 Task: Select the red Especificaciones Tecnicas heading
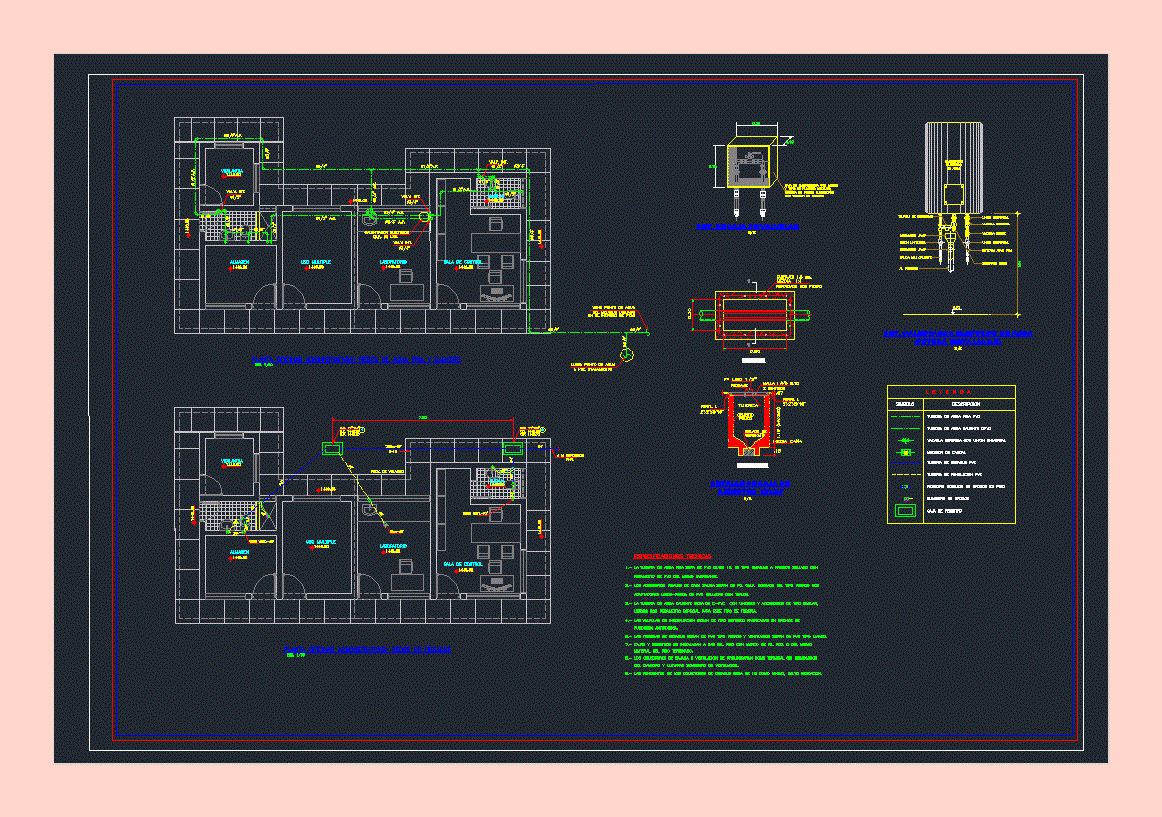[672, 555]
